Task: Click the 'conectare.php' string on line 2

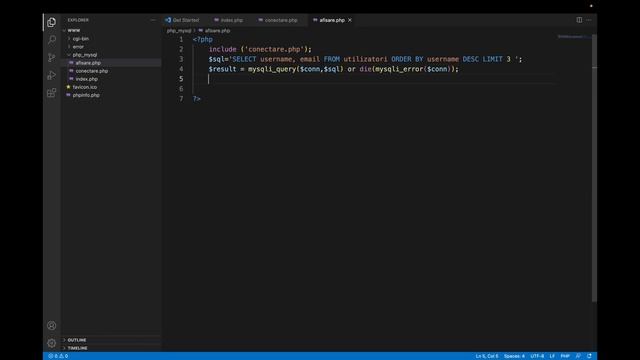Action: tap(274, 49)
